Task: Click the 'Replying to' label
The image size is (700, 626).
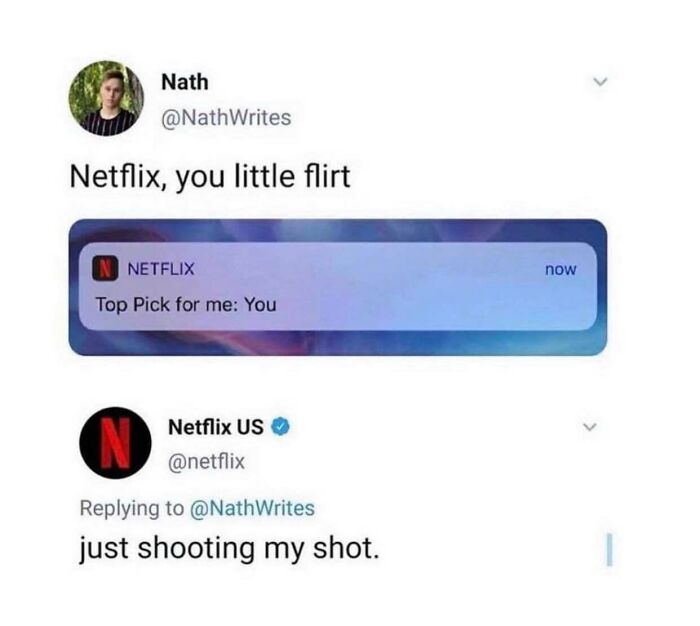Action: pyautogui.click(x=132, y=509)
